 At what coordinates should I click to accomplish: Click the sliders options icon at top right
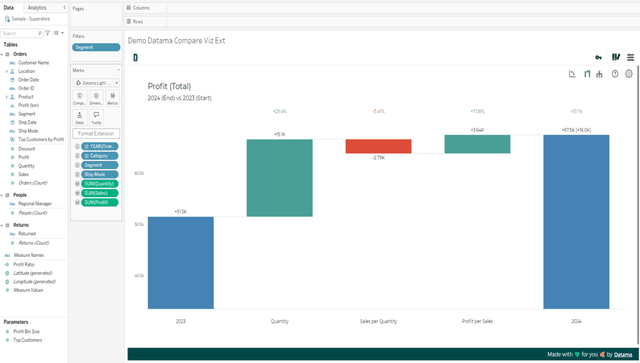(x=631, y=58)
